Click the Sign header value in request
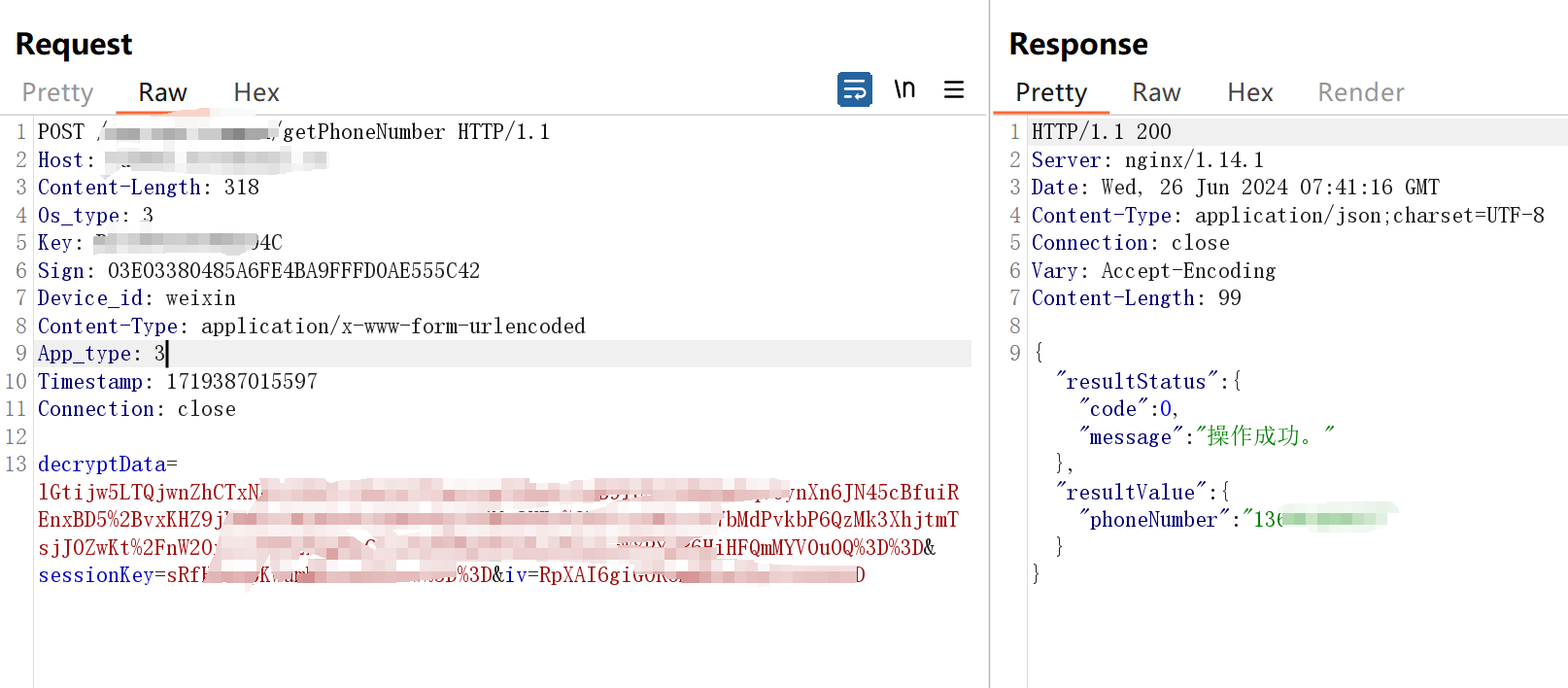This screenshot has height=688, width=1568. (293, 271)
